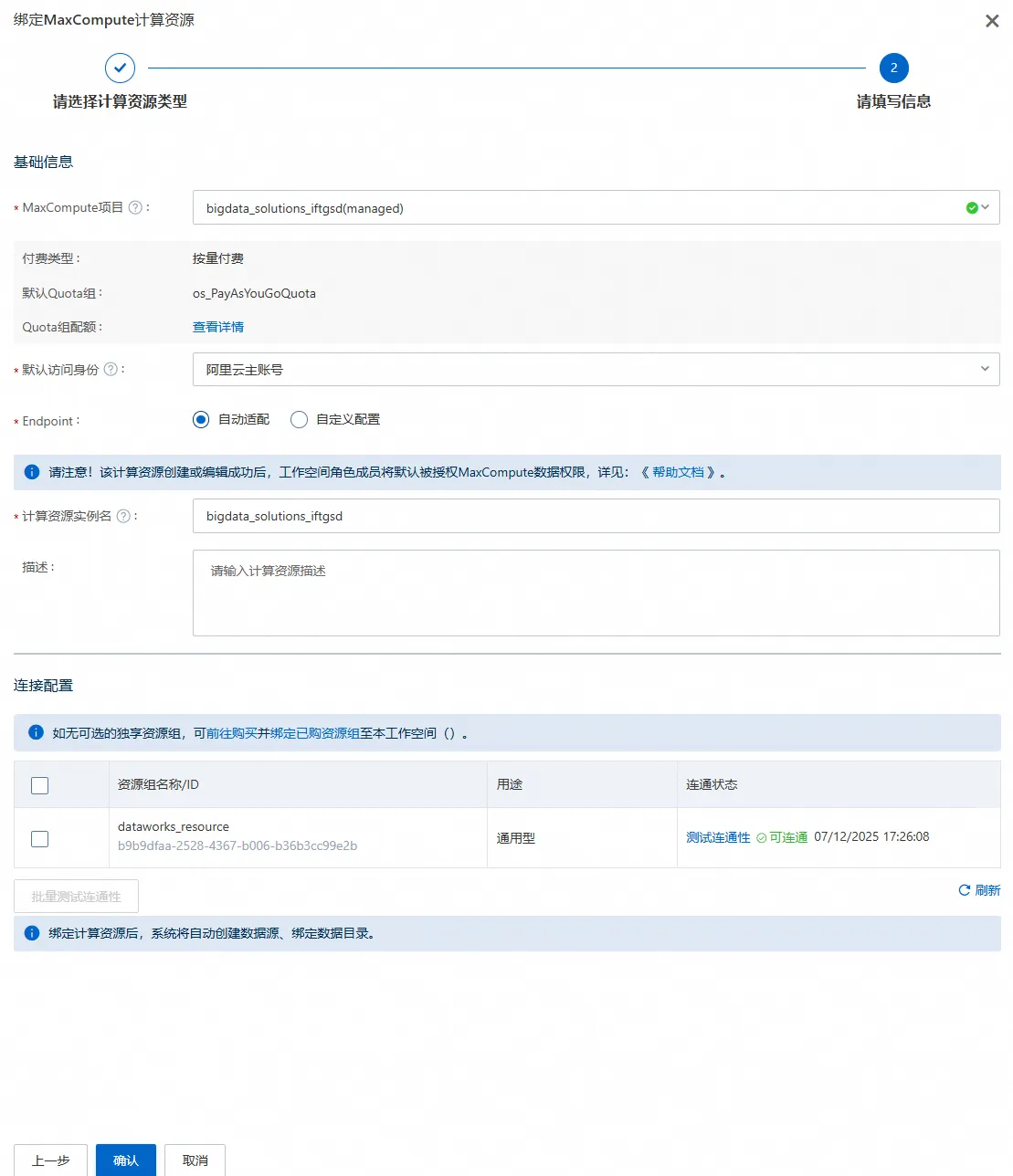Click the os_PayAsYouGoQuota value

click(254, 293)
